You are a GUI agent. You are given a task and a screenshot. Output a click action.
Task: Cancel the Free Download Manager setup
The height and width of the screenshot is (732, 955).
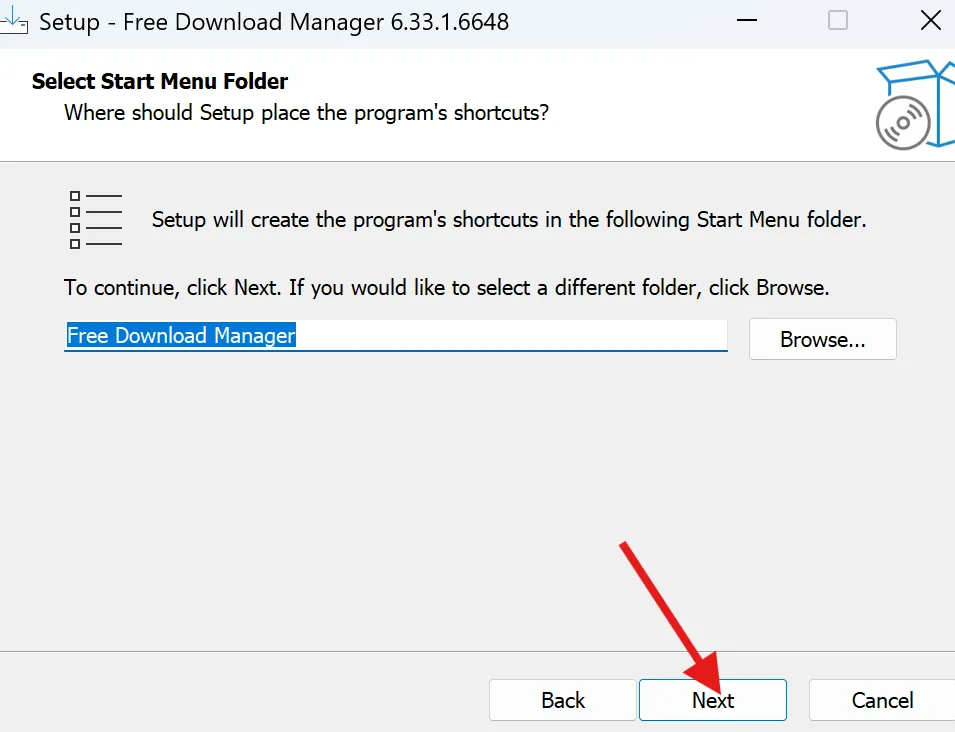(x=882, y=700)
